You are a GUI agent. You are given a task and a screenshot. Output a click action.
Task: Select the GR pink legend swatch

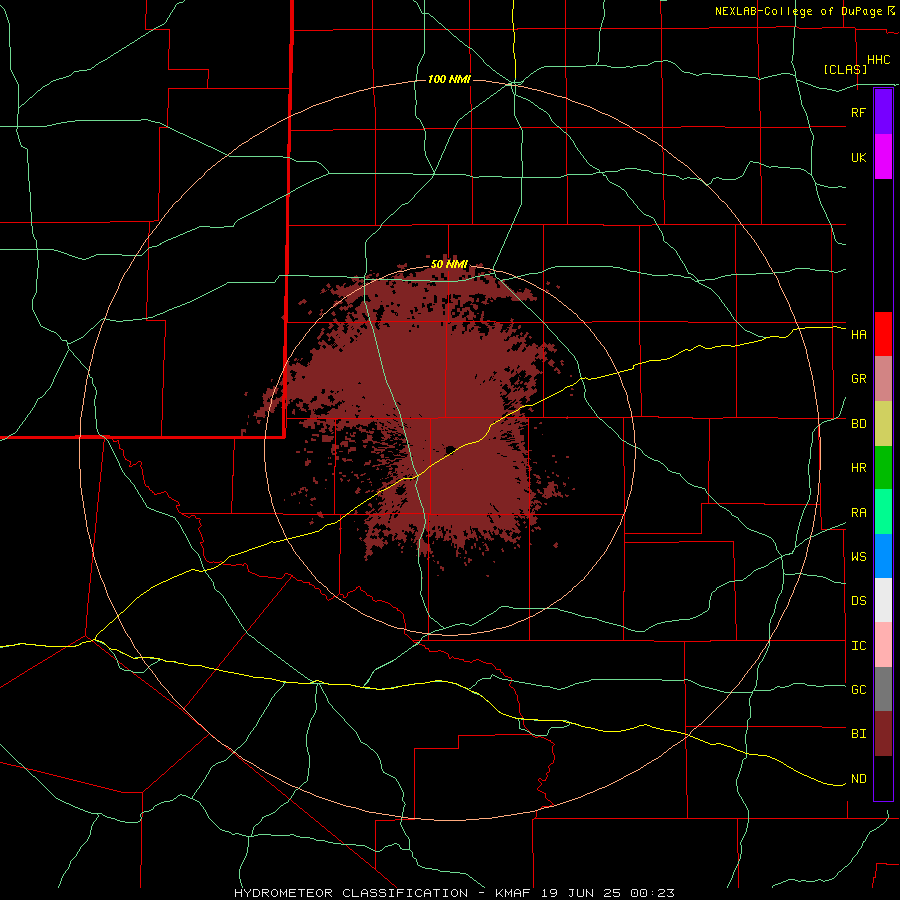coord(883,378)
